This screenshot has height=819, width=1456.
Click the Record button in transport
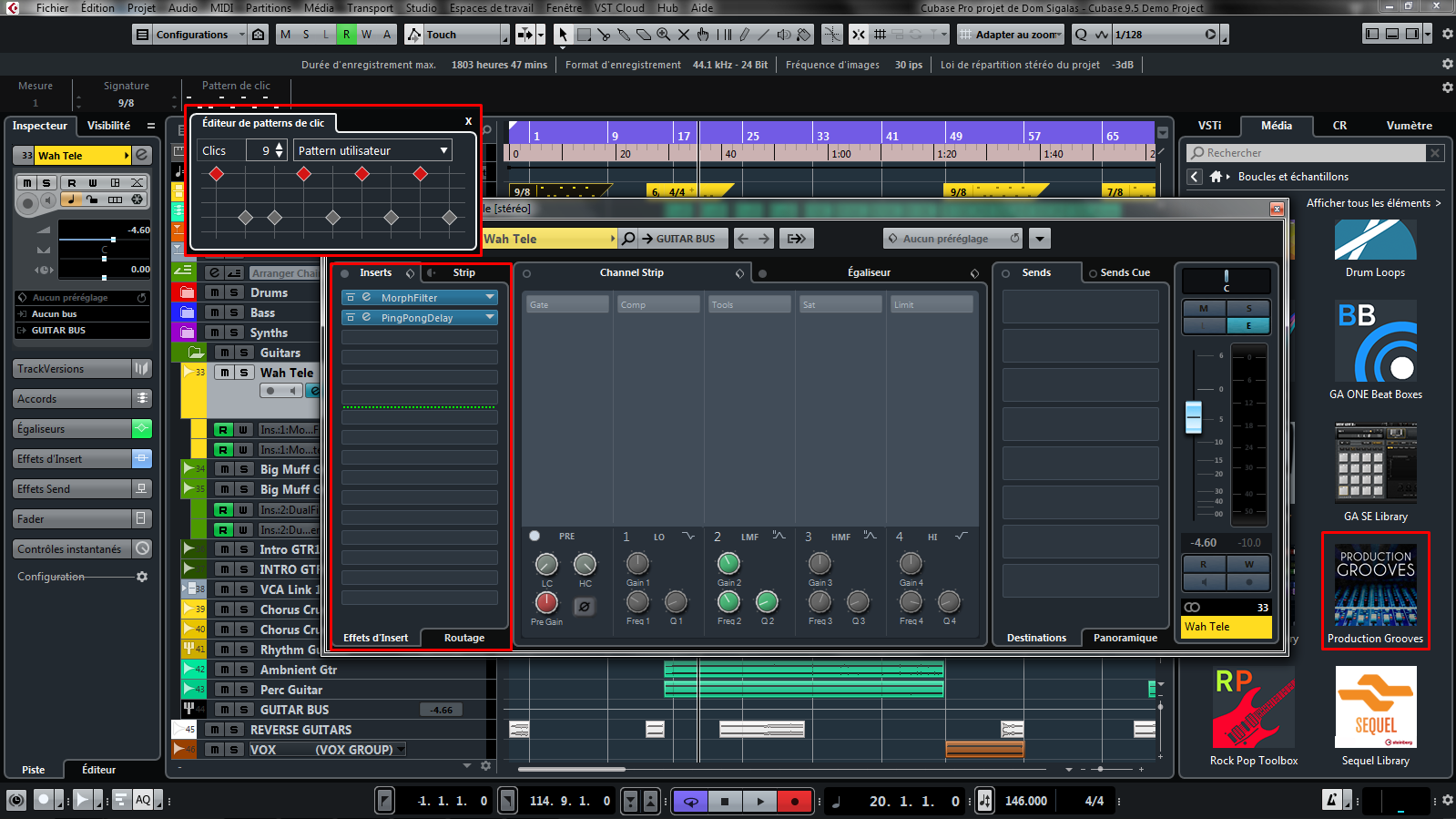[x=795, y=802]
